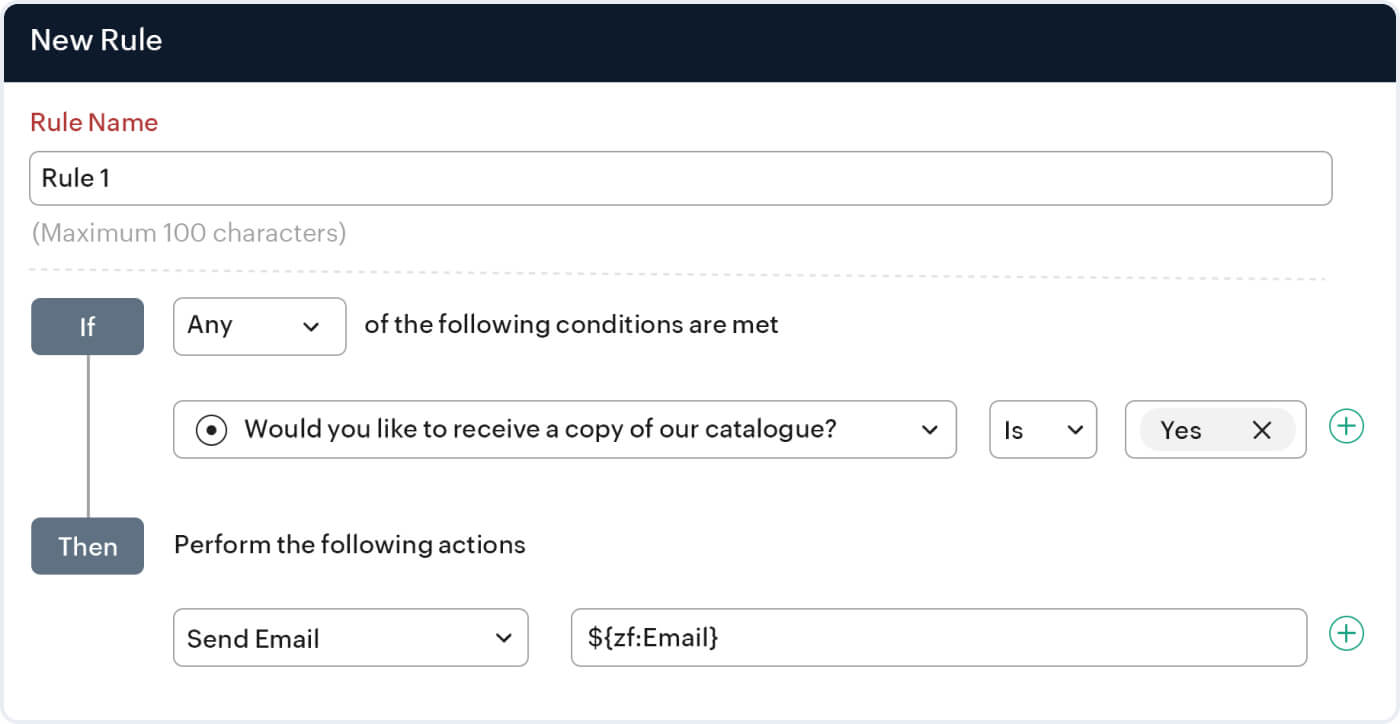Select the Yes value chip
This screenshot has width=1400, height=724.
point(1183,430)
